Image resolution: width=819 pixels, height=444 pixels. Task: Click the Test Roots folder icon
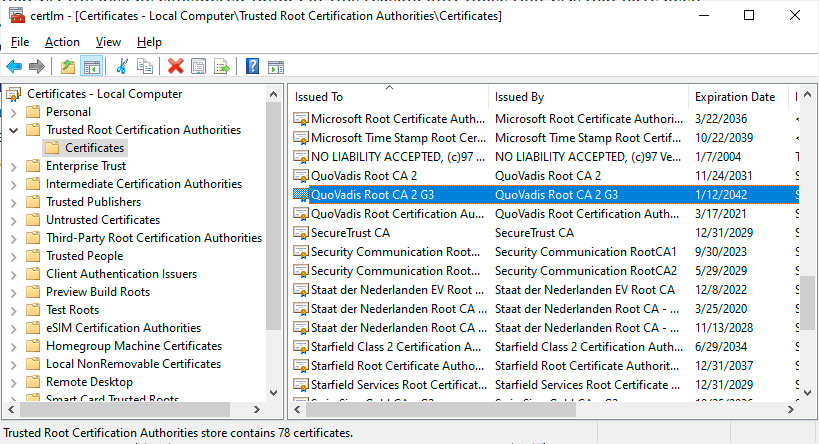click(x=33, y=310)
